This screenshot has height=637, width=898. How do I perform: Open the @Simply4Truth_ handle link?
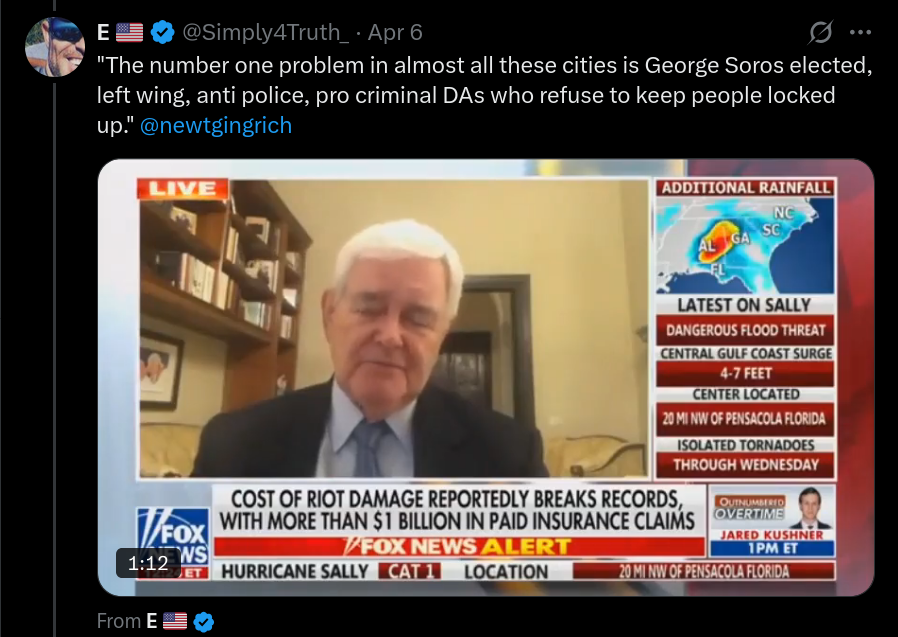click(x=265, y=33)
